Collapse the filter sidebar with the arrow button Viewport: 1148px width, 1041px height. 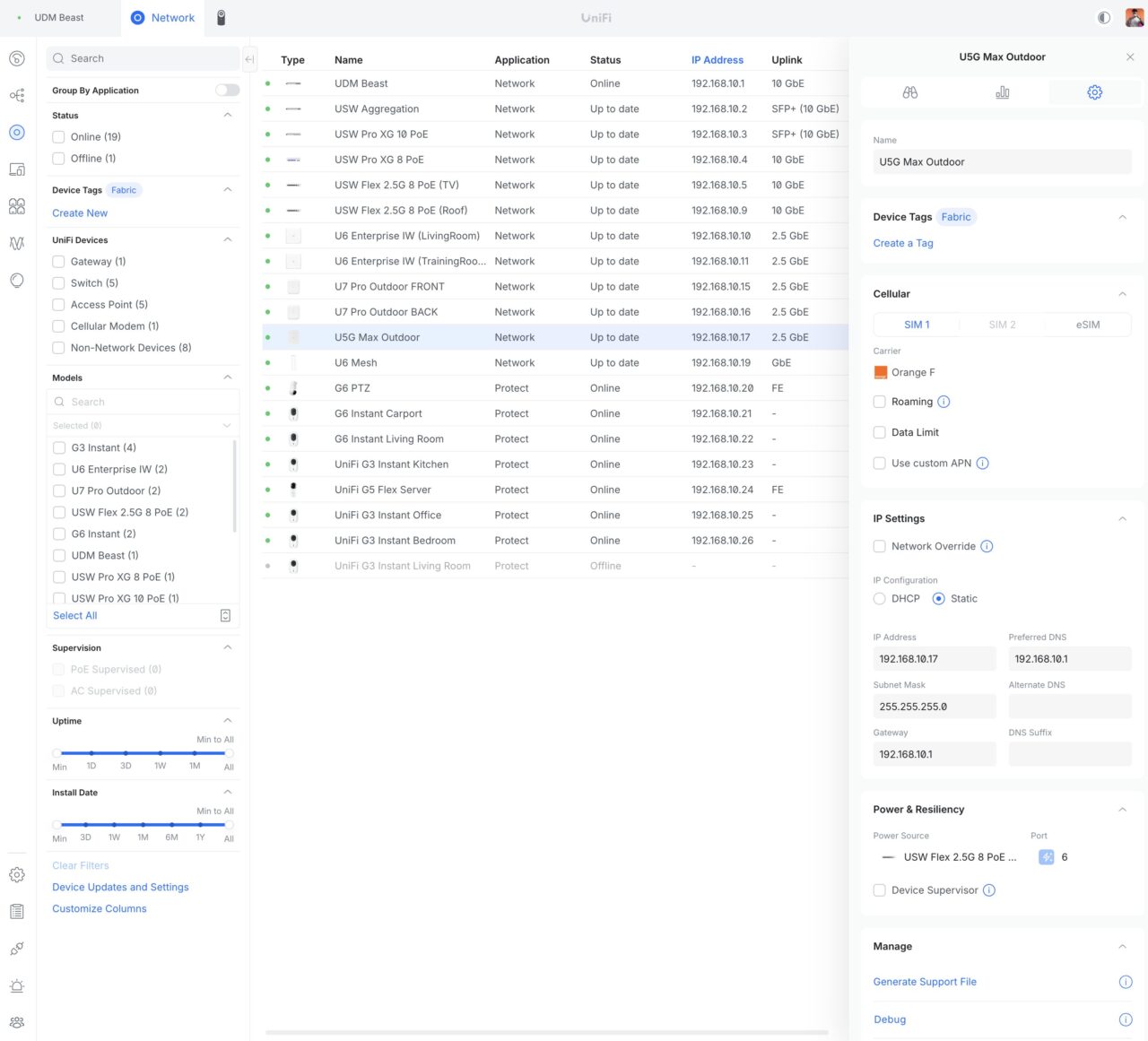[250, 59]
